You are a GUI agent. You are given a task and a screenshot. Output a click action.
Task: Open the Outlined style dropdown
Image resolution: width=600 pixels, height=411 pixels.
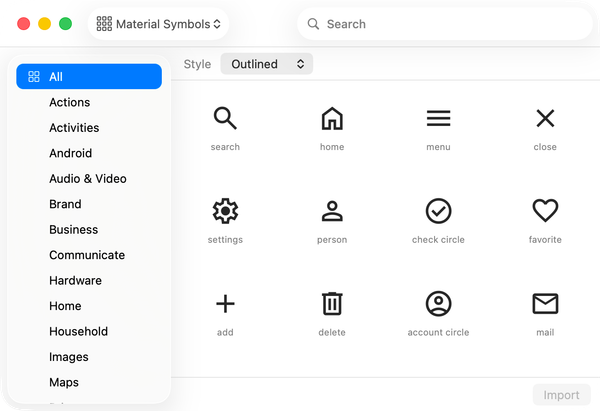[267, 64]
